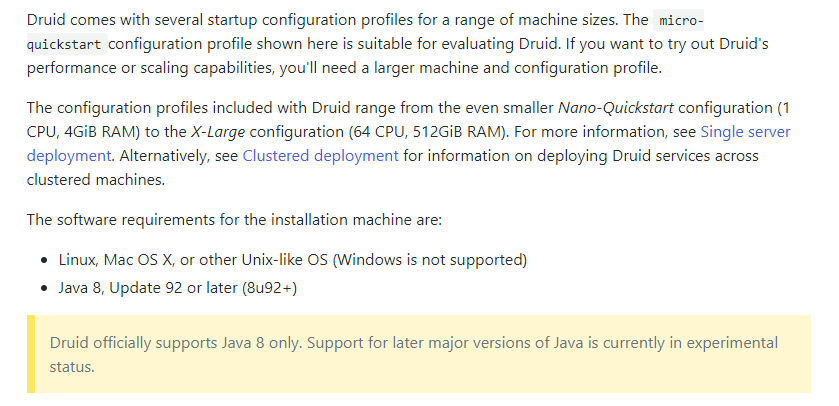
Task: Click the italic X-Large text
Action: (218, 132)
